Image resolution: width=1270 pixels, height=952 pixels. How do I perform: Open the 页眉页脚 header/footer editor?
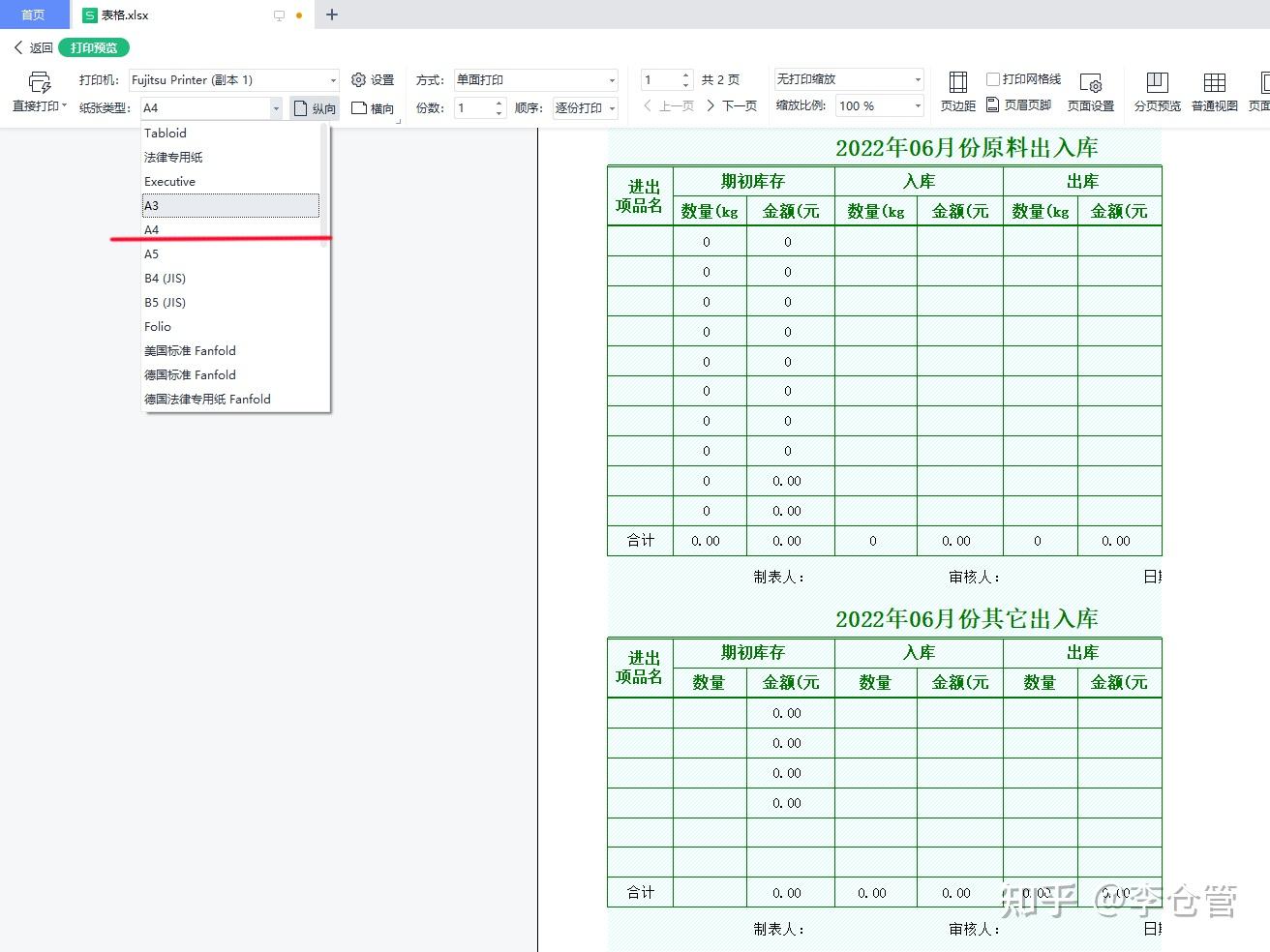pos(1034,105)
